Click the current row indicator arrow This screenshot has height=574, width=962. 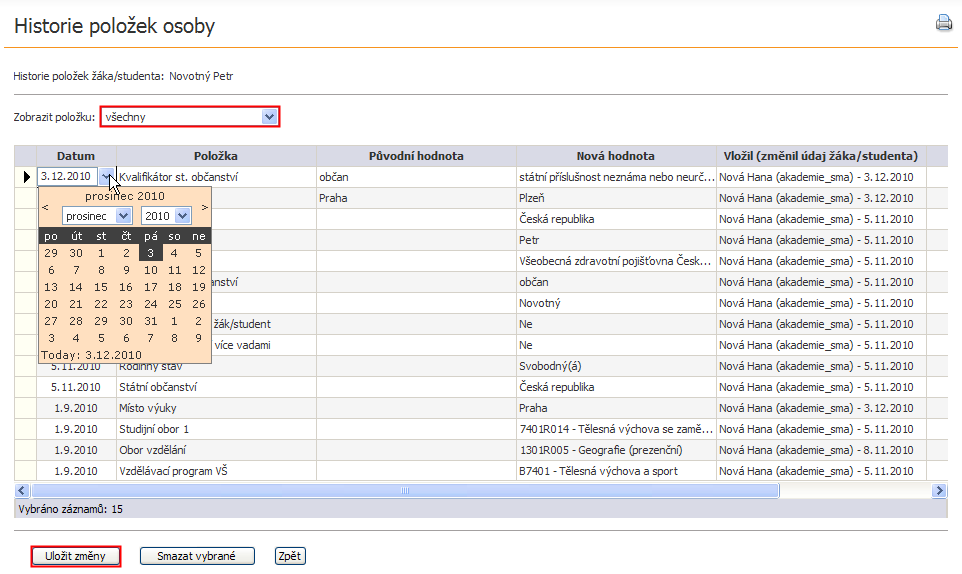[x=26, y=177]
